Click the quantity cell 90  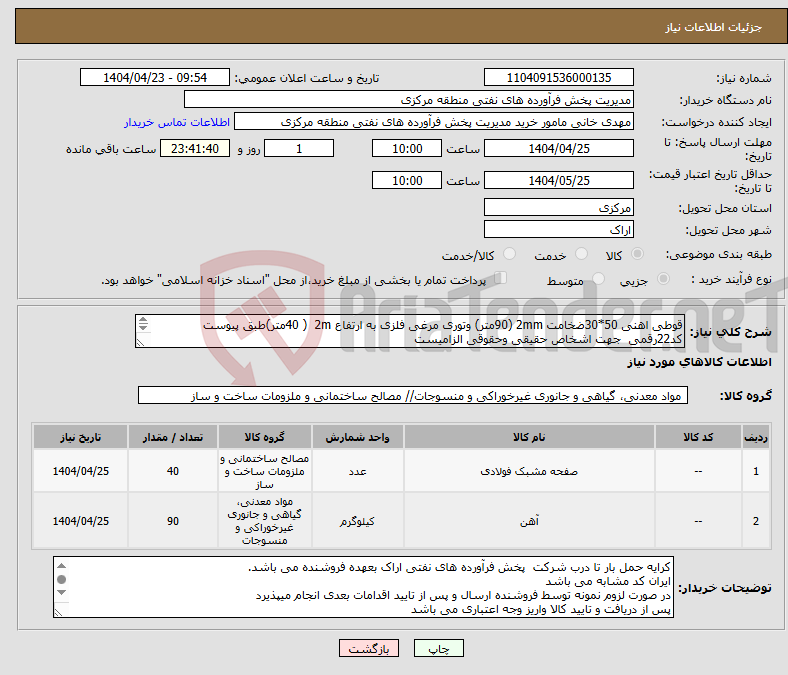(x=173, y=521)
